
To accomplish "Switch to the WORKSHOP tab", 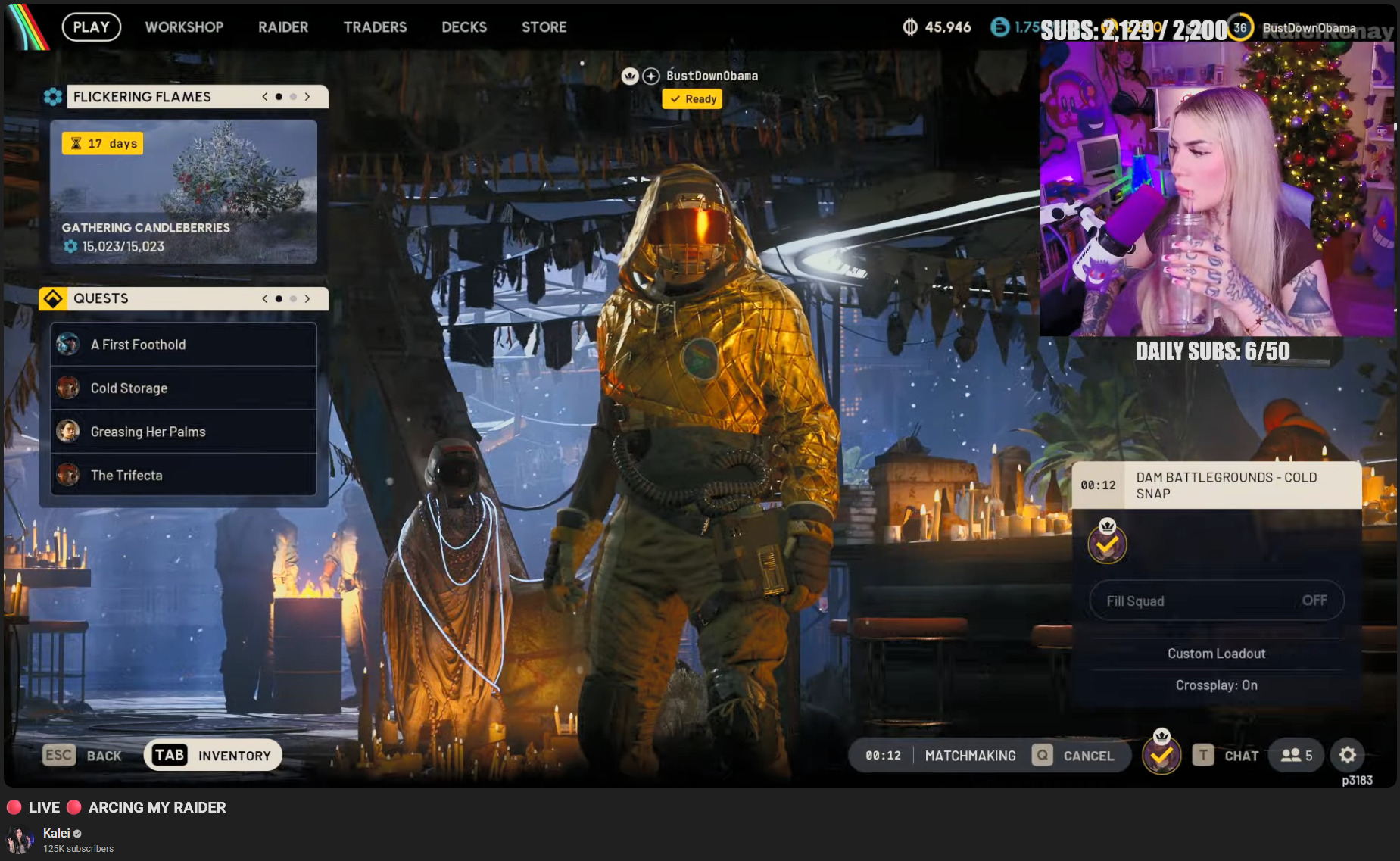I will [184, 27].
